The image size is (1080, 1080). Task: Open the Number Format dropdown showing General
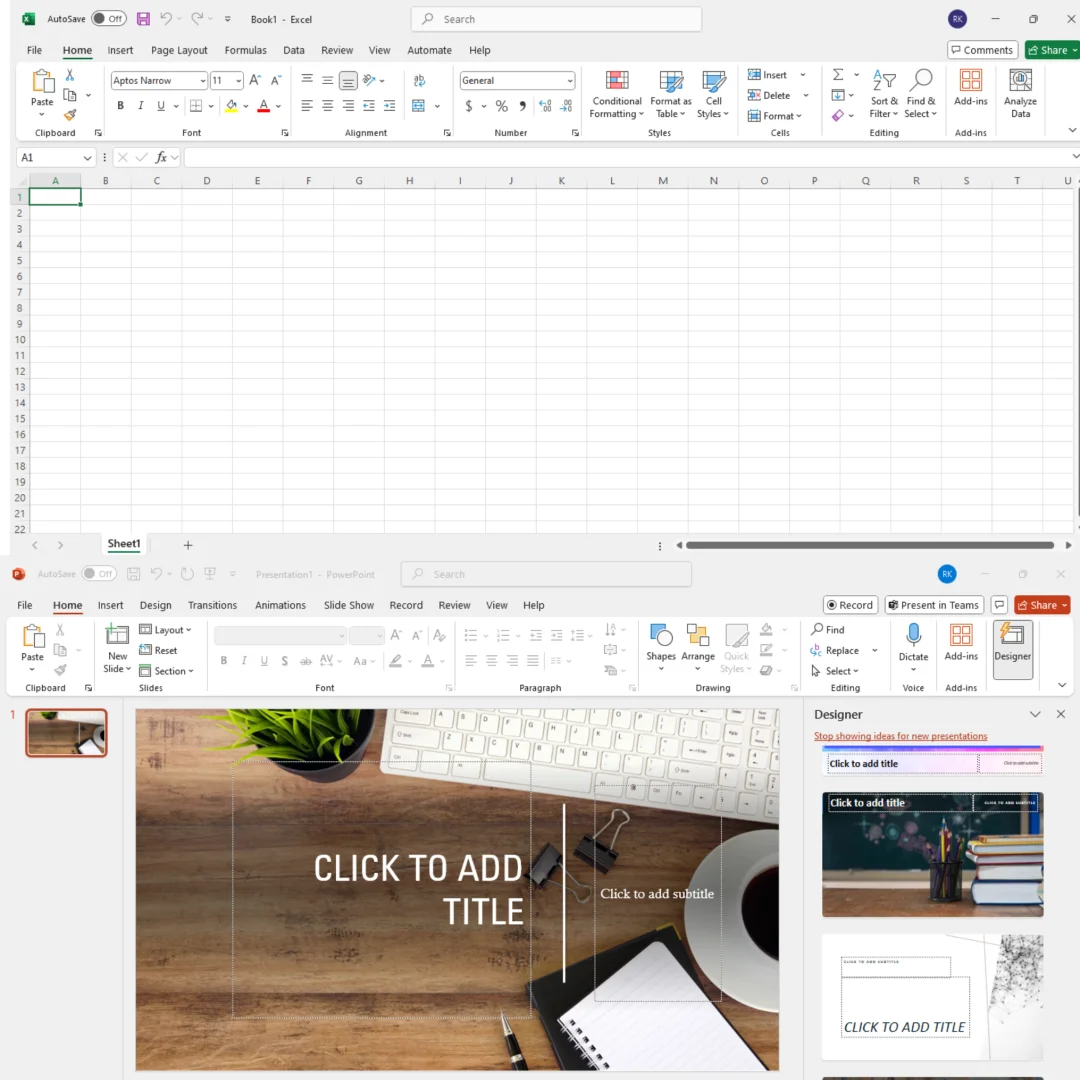tap(517, 81)
